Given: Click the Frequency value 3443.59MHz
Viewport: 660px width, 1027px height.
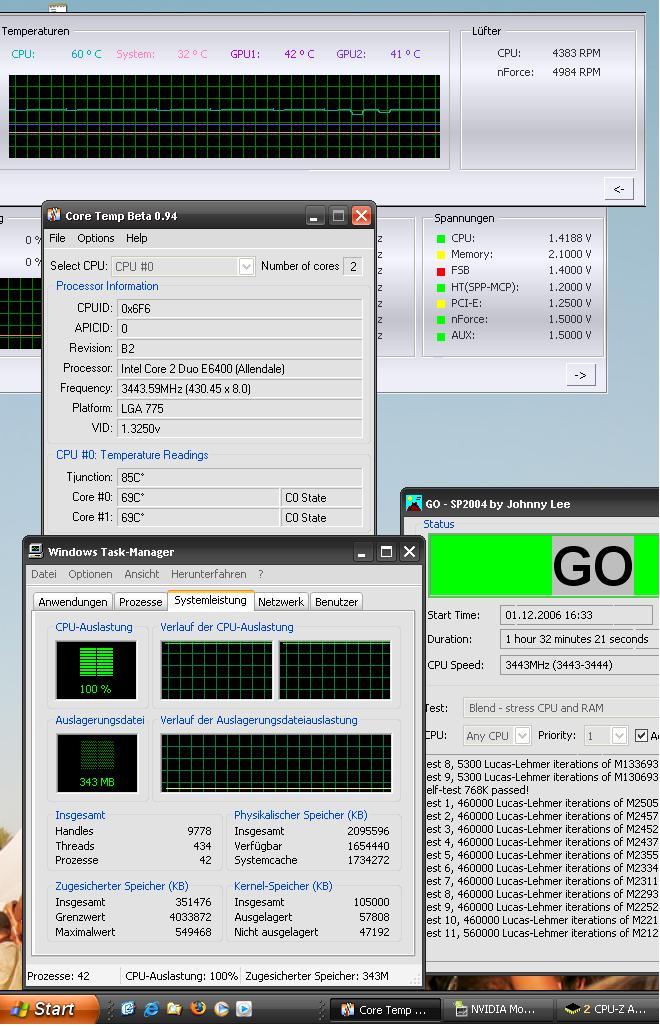Looking at the screenshot, I should point(240,388).
